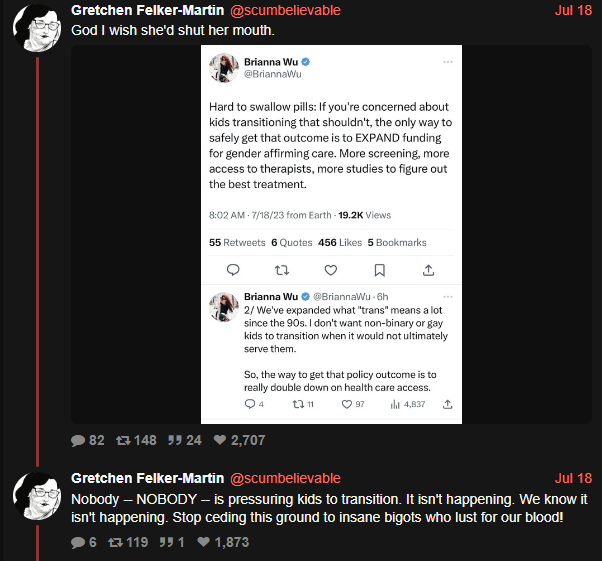The width and height of the screenshot is (602, 561).
Task: Open Gretchen Felker-Martin profile from first tweet
Action: [x=147, y=10]
